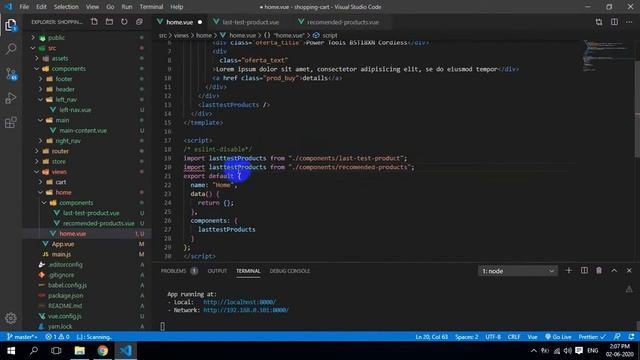
Task: Open File Explorer from the taskbar
Action: tap(80, 351)
